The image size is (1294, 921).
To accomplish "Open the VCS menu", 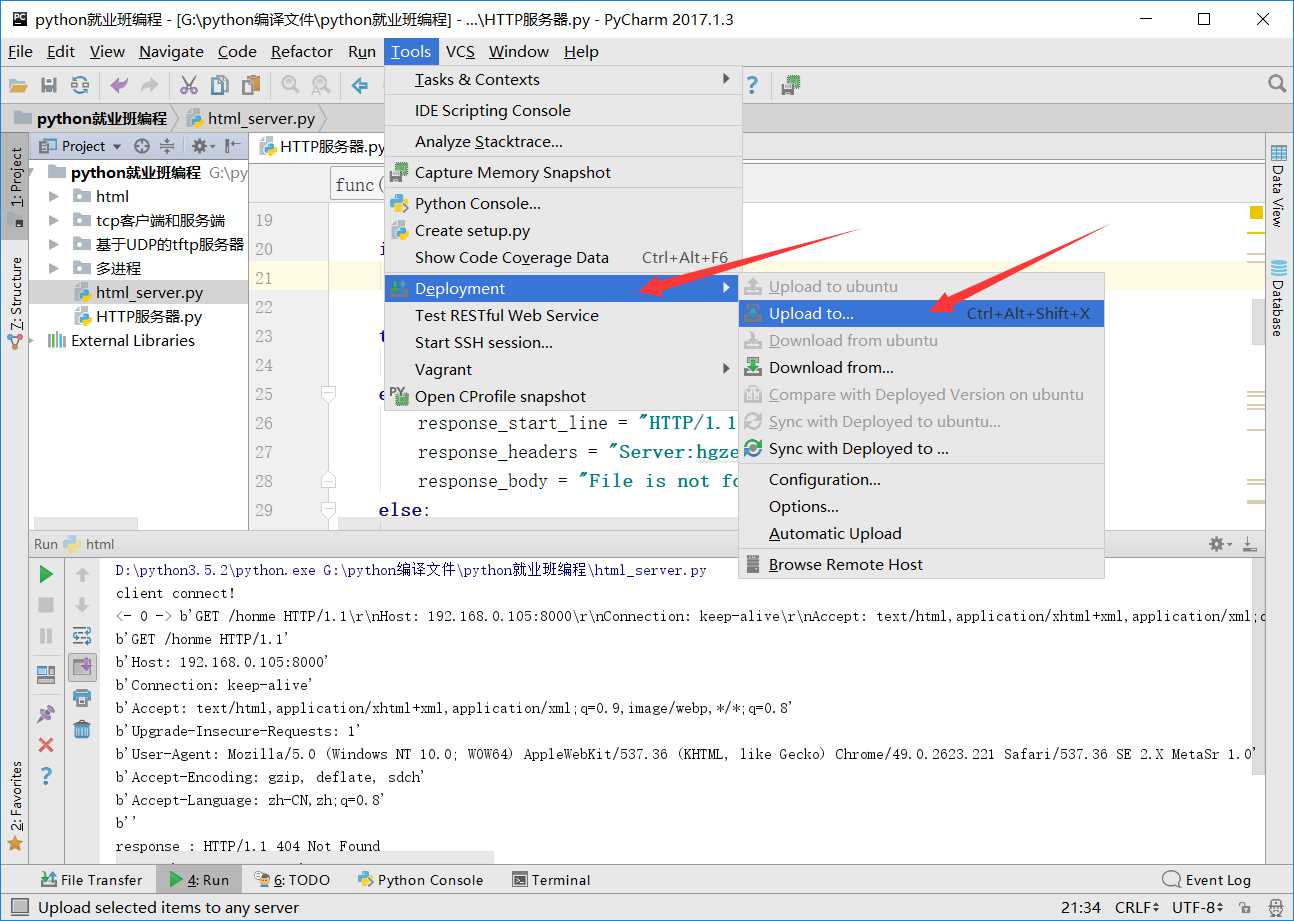I will pos(460,52).
